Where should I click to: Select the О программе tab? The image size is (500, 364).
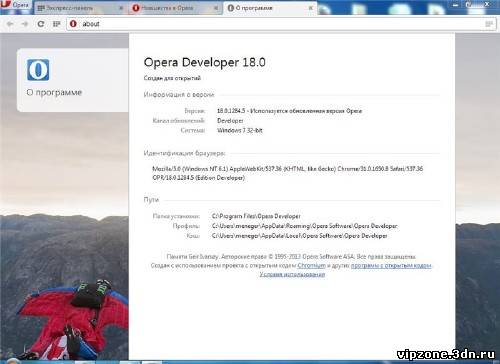(x=270, y=8)
